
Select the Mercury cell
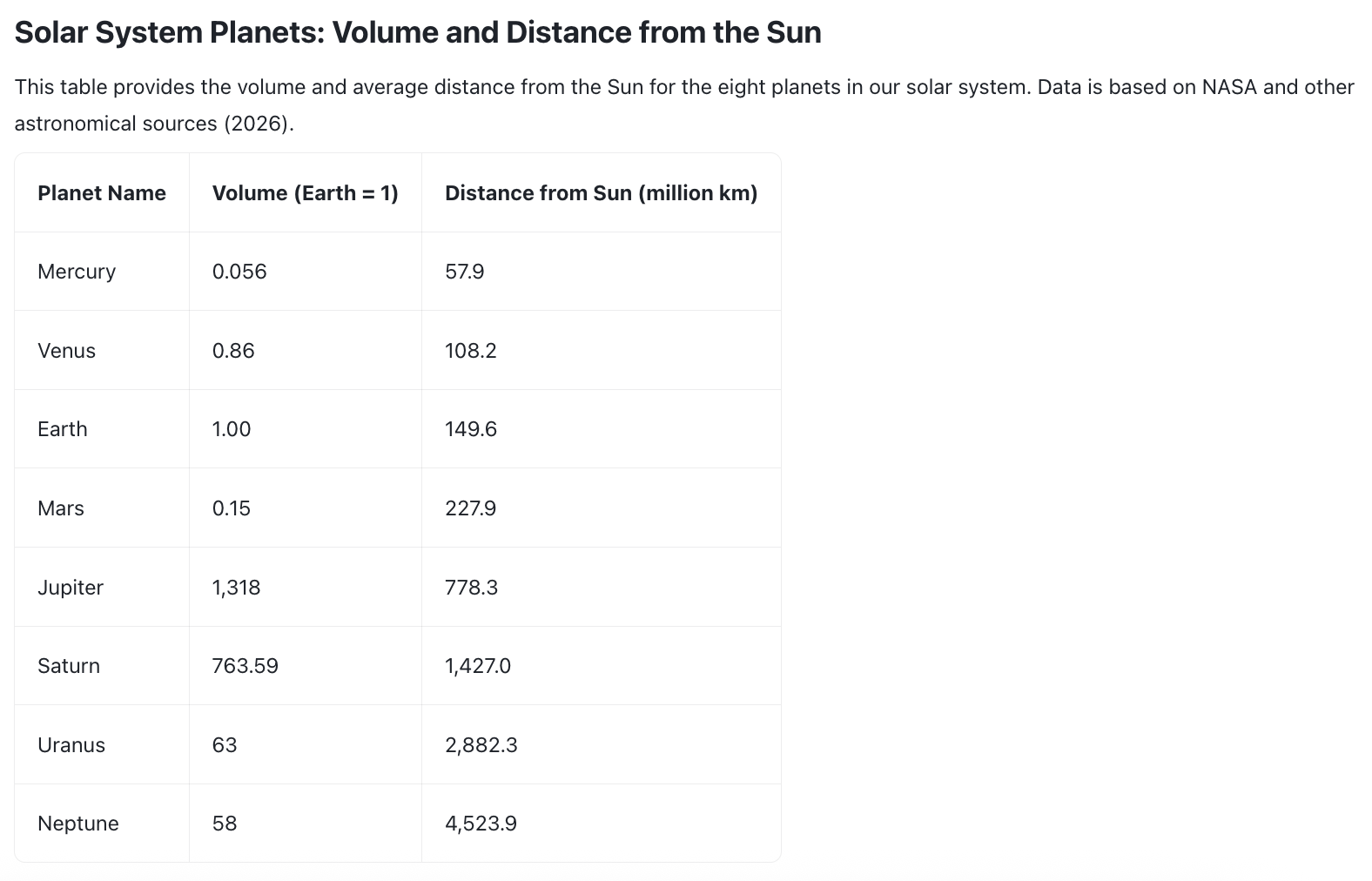coord(77,272)
